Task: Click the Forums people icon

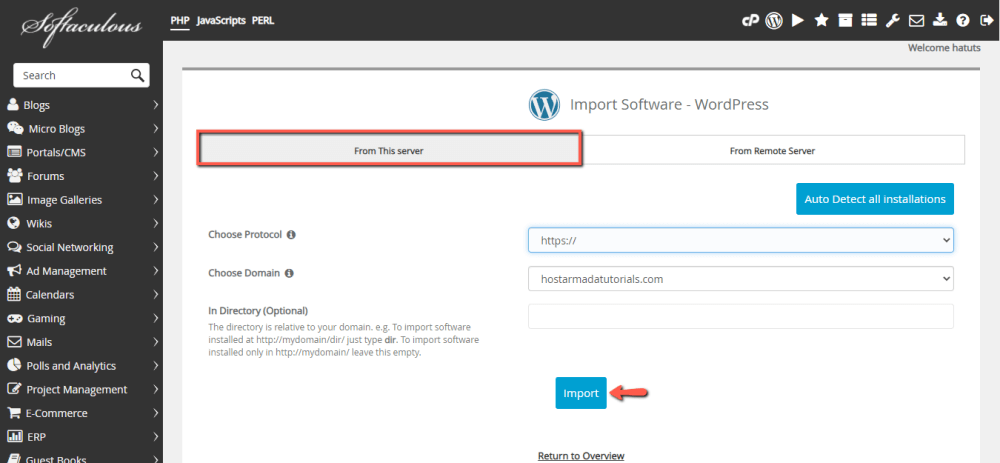Action: [x=15, y=175]
